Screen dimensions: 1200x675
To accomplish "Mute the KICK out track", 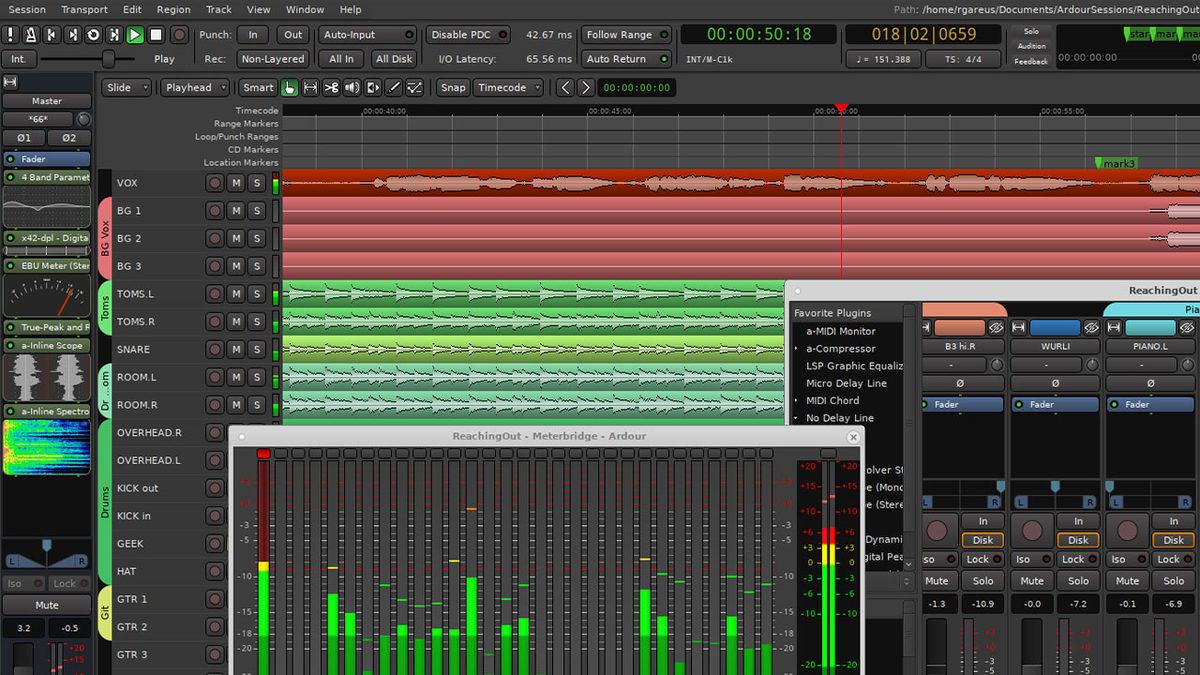I will click(x=236, y=487).
